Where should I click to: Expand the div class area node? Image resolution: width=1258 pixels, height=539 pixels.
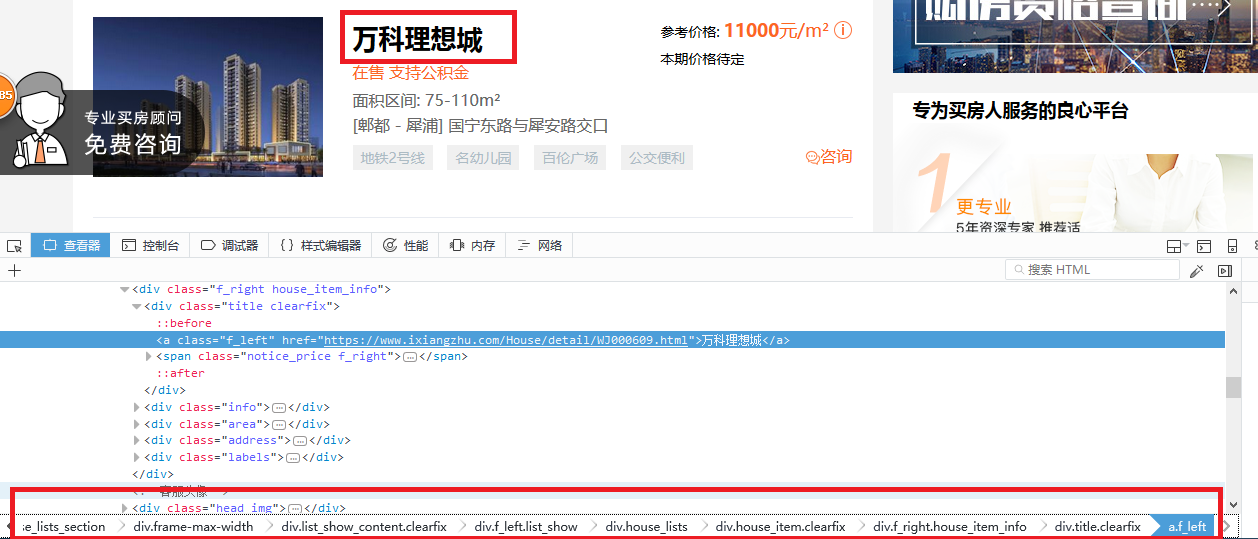137,424
